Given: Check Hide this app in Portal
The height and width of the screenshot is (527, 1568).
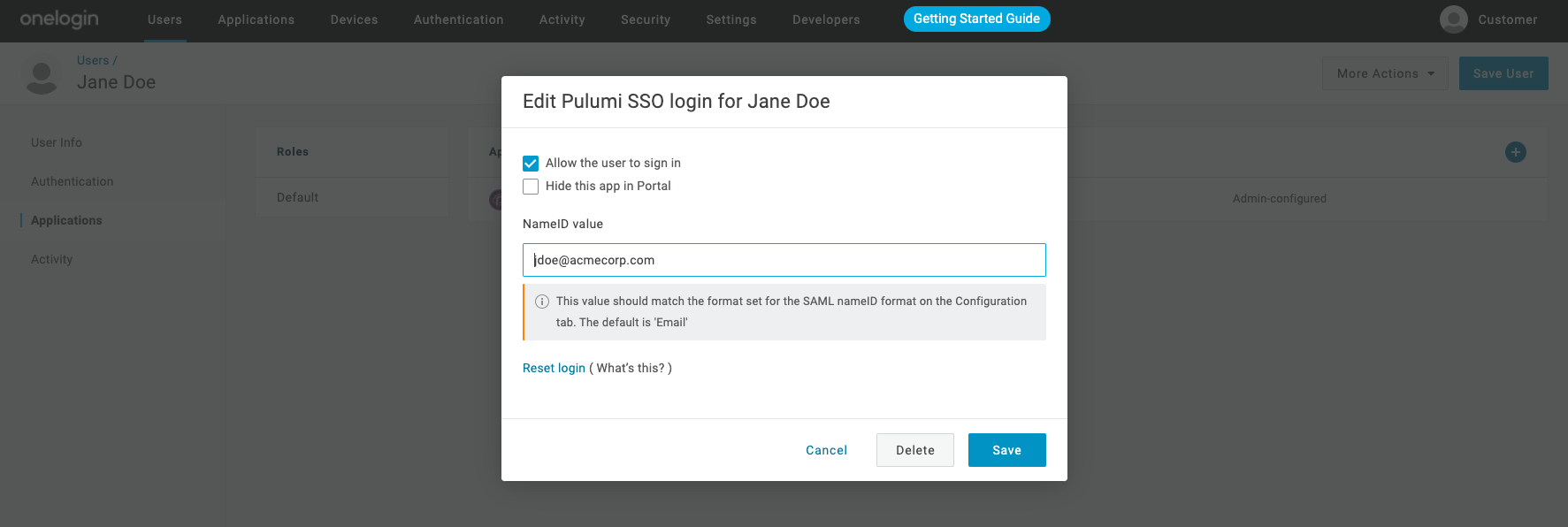Looking at the screenshot, I should tap(531, 187).
